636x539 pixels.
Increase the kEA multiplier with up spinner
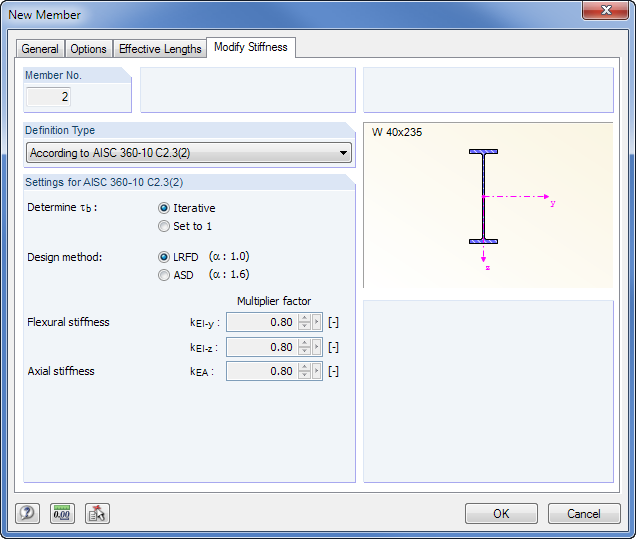(304, 367)
